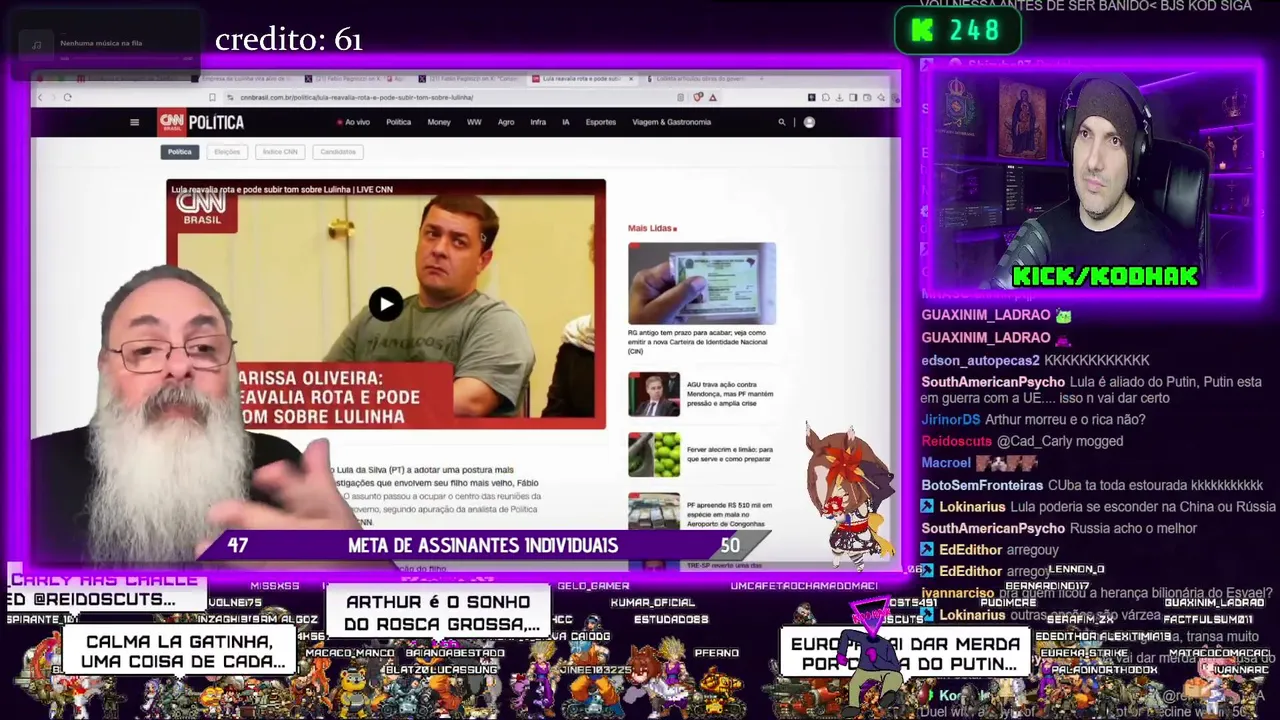Open 'Política' in CNN top navigation
Viewport: 1280px width, 720px height.
click(398, 122)
